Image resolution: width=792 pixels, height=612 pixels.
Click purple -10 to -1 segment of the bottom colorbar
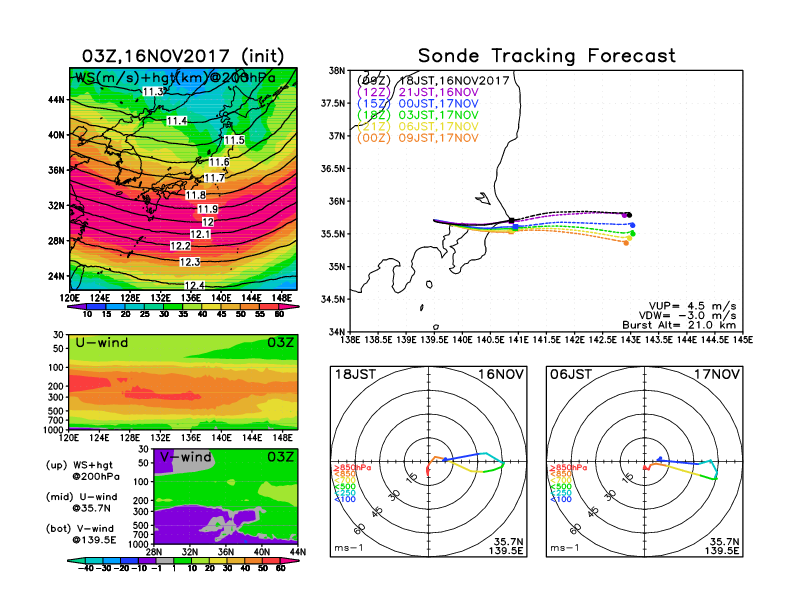(147, 560)
